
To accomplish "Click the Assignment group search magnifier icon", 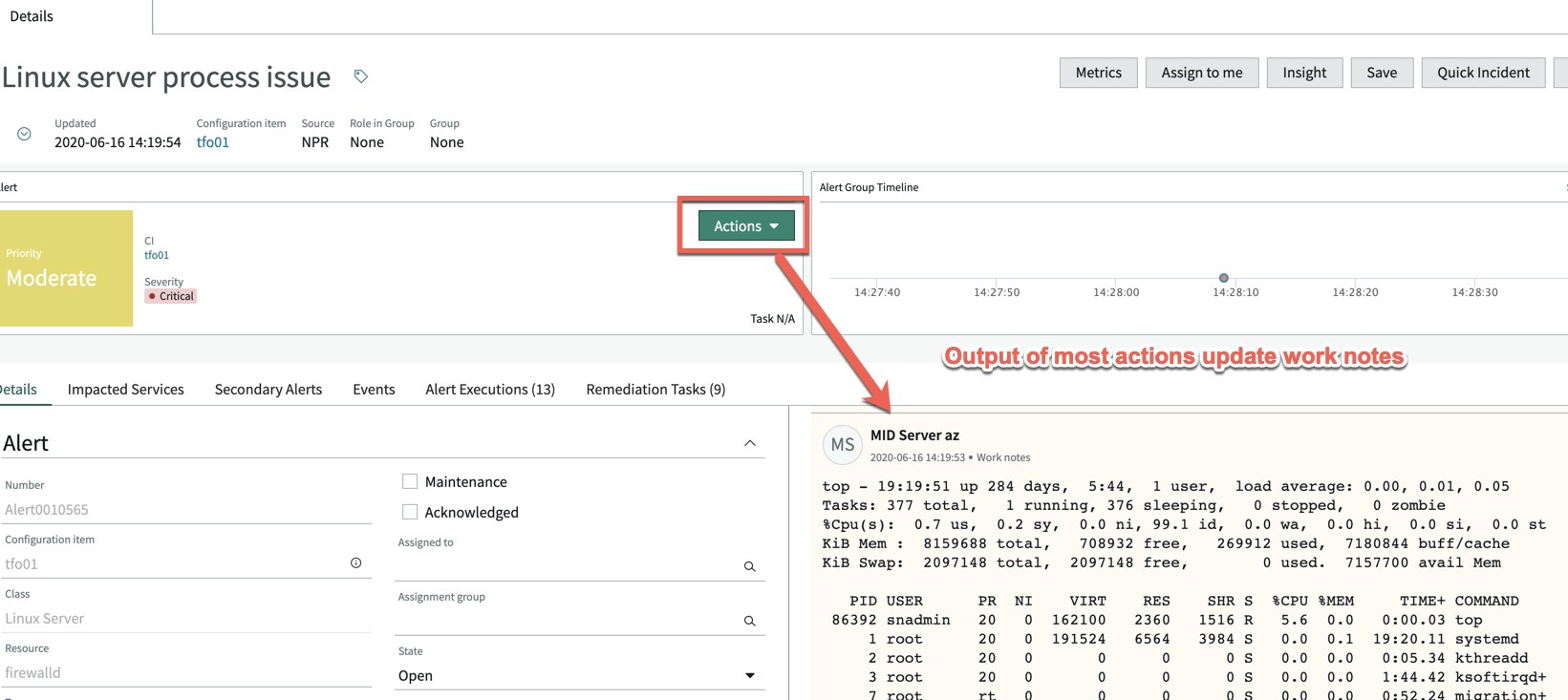I will [750, 621].
